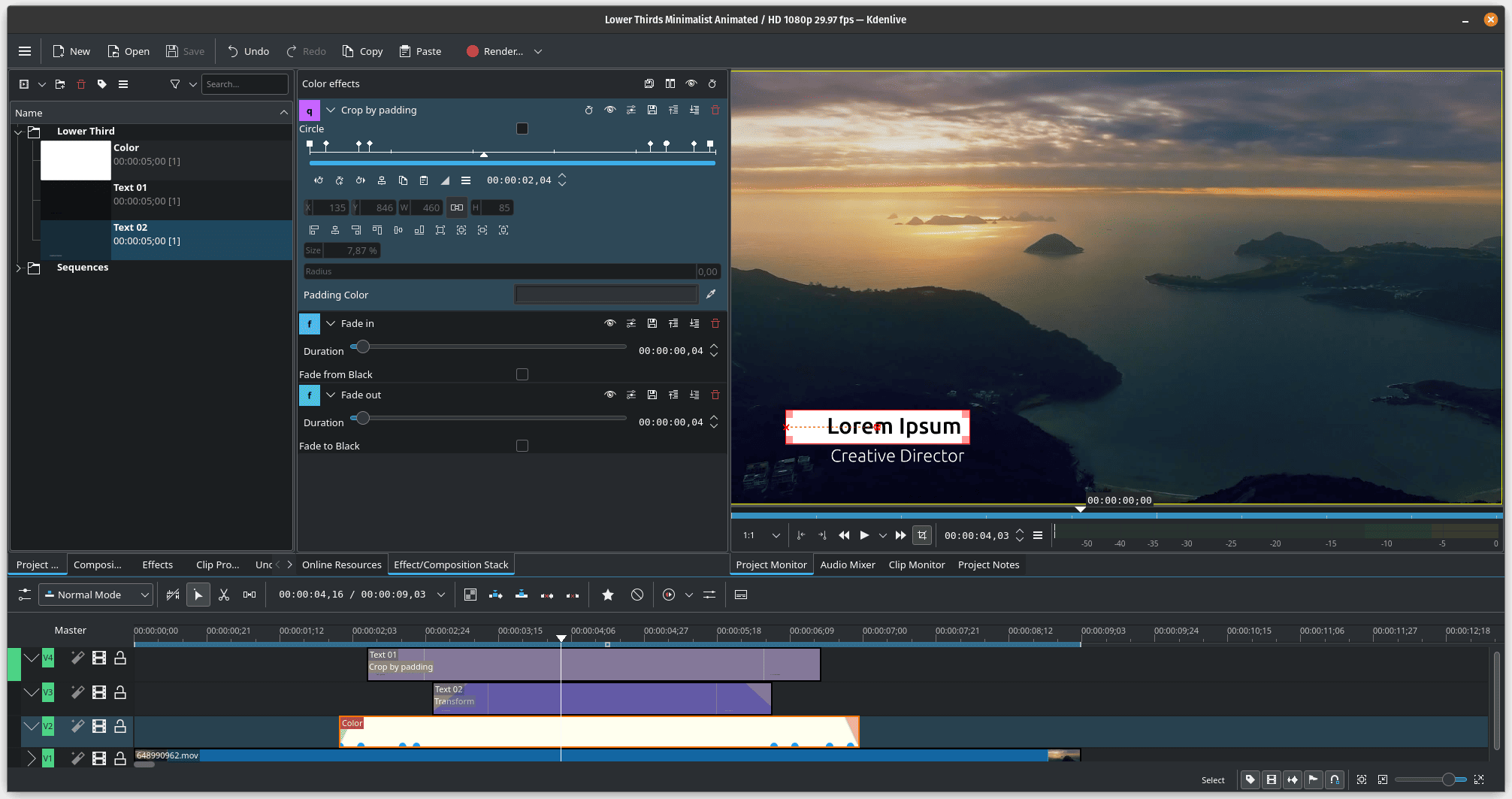The width and height of the screenshot is (1512, 799).
Task: Click fast forward in project monitor
Action: 900,535
